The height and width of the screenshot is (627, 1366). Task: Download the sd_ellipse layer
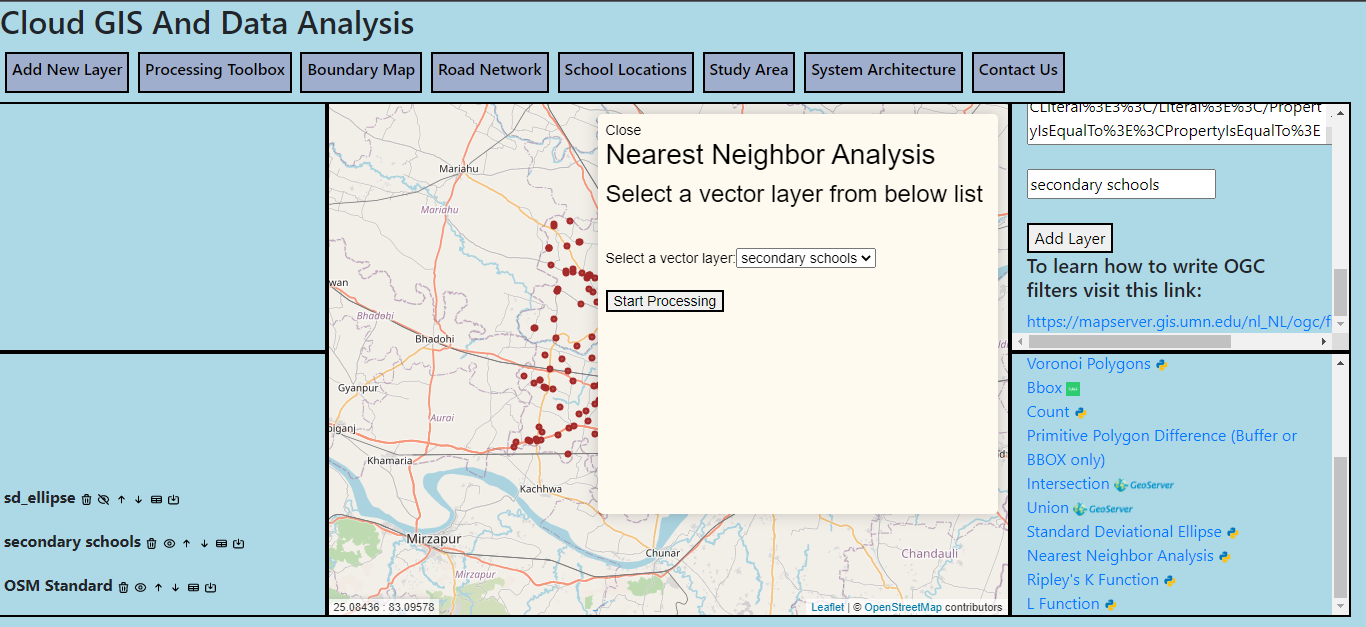tap(173, 499)
